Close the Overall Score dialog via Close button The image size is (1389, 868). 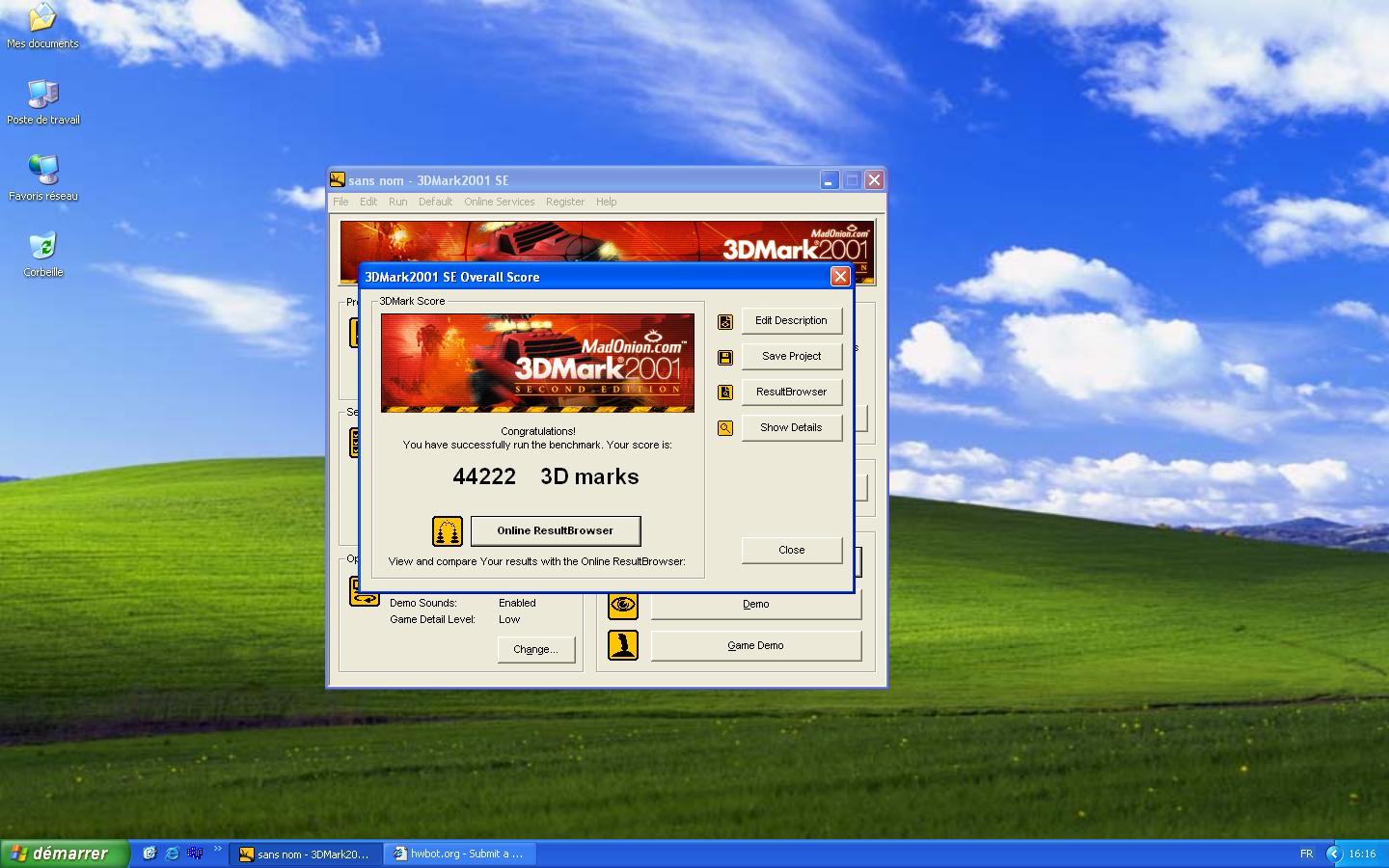point(791,550)
